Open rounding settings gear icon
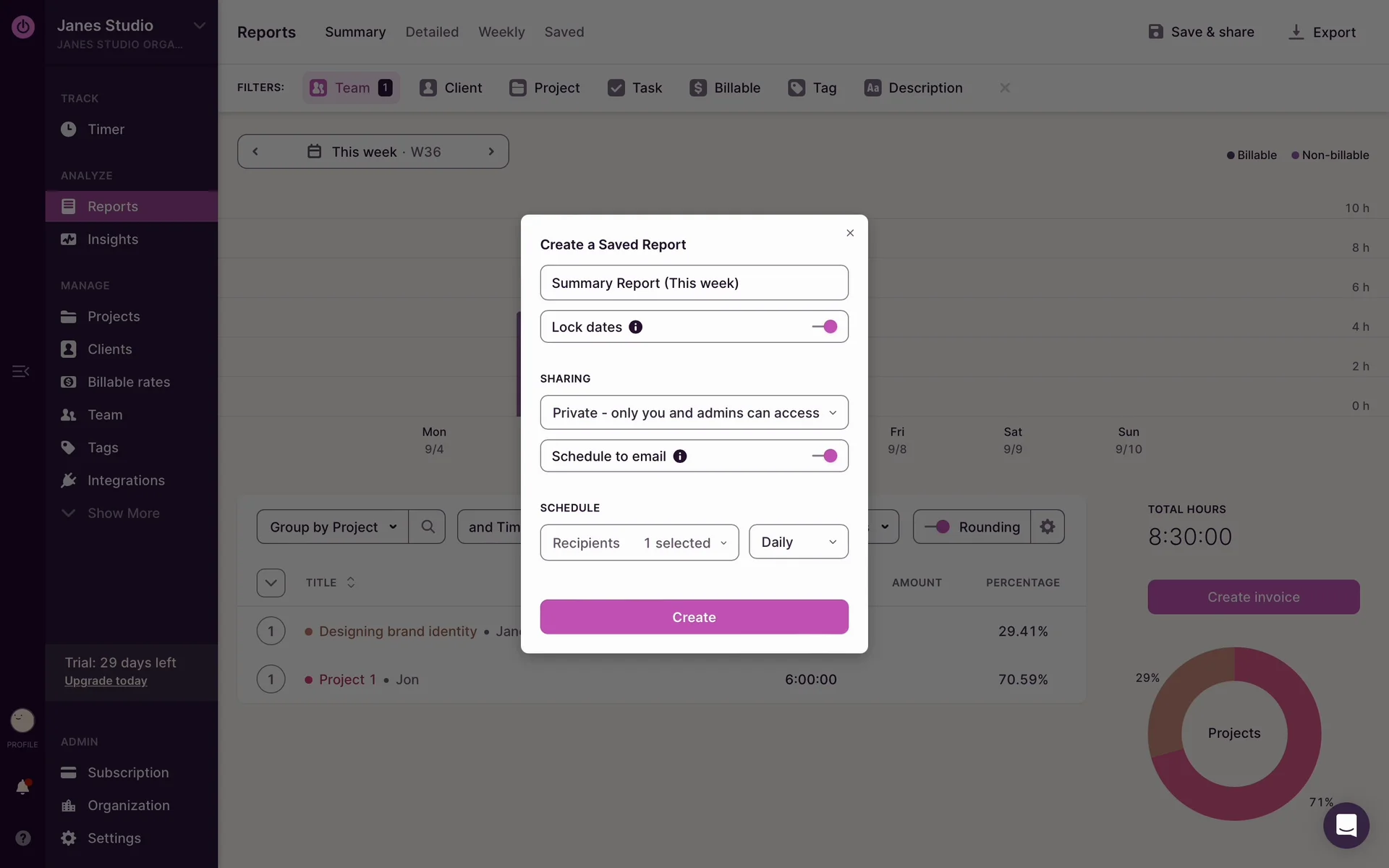 coord(1047,527)
